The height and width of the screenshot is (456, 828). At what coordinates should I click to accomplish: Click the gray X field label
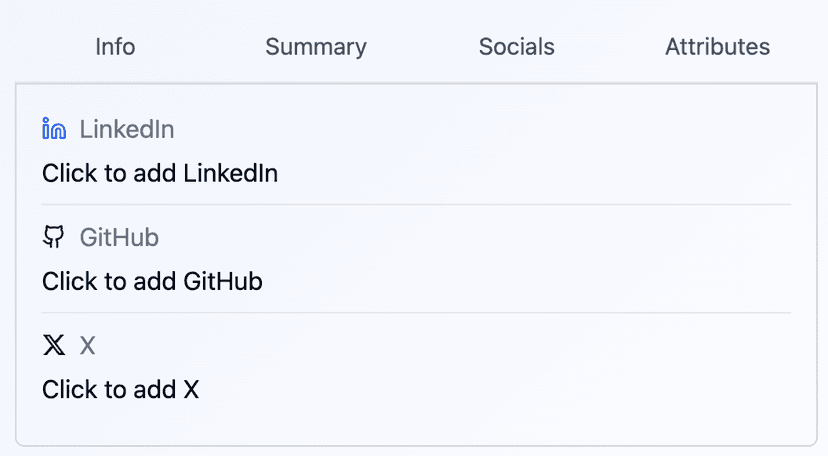(88, 346)
